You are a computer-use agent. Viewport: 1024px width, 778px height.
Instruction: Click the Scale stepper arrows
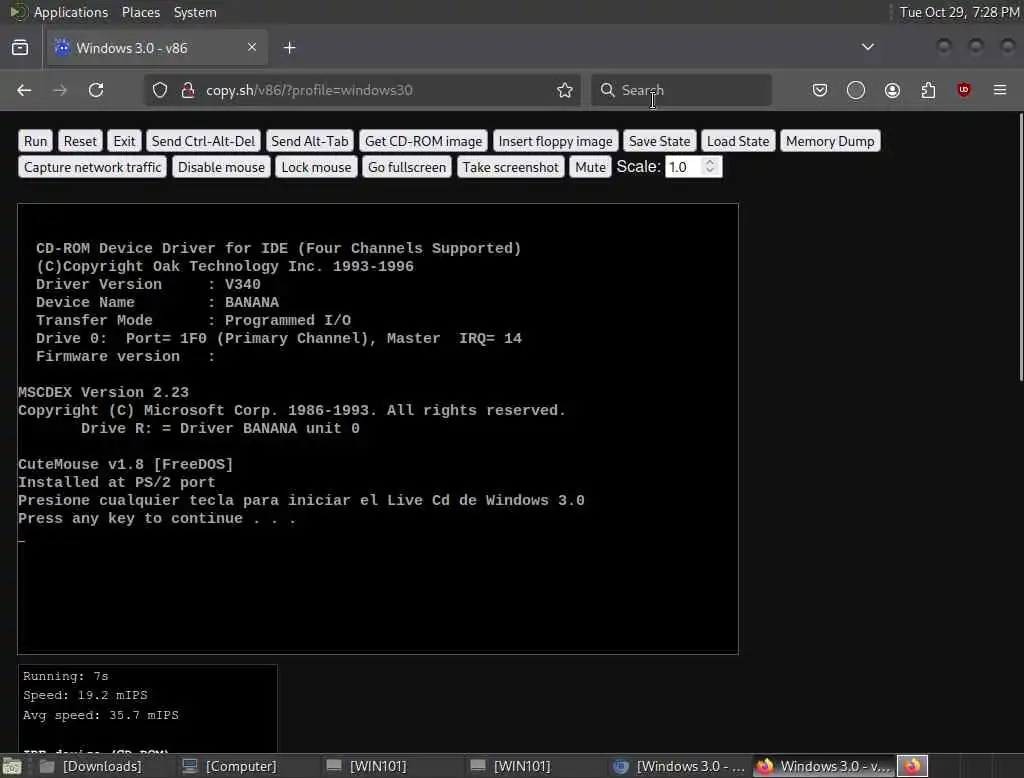[x=710, y=167]
